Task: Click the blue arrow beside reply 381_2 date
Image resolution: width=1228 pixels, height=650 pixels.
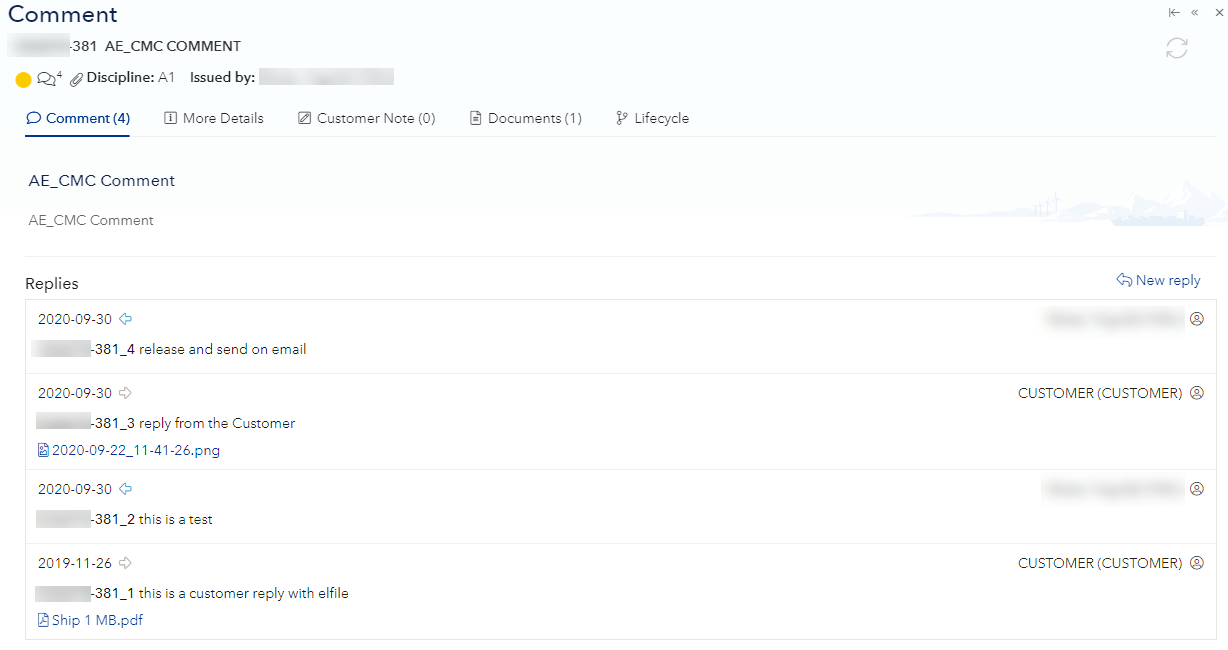Action: point(126,489)
